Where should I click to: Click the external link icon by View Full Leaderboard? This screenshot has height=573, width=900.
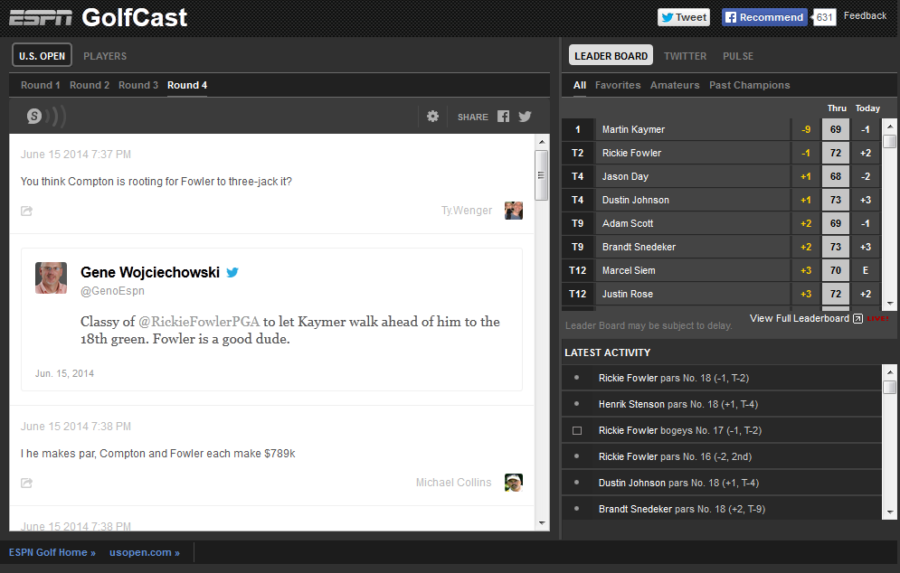[x=858, y=319]
